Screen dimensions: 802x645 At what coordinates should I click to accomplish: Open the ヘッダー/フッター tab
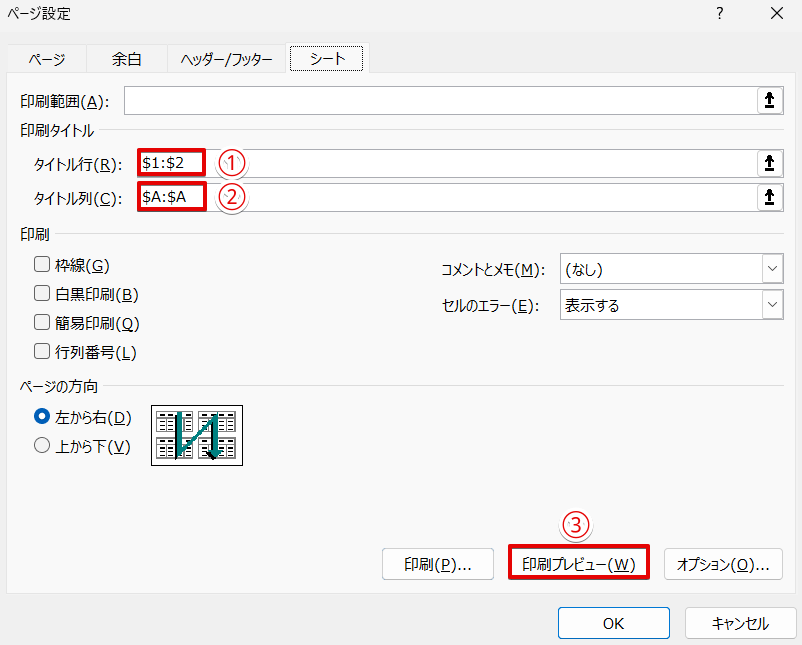[x=227, y=58]
